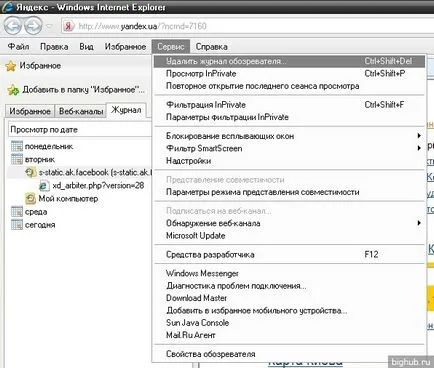Click the Forward navigation arrow button

pos(33,26)
